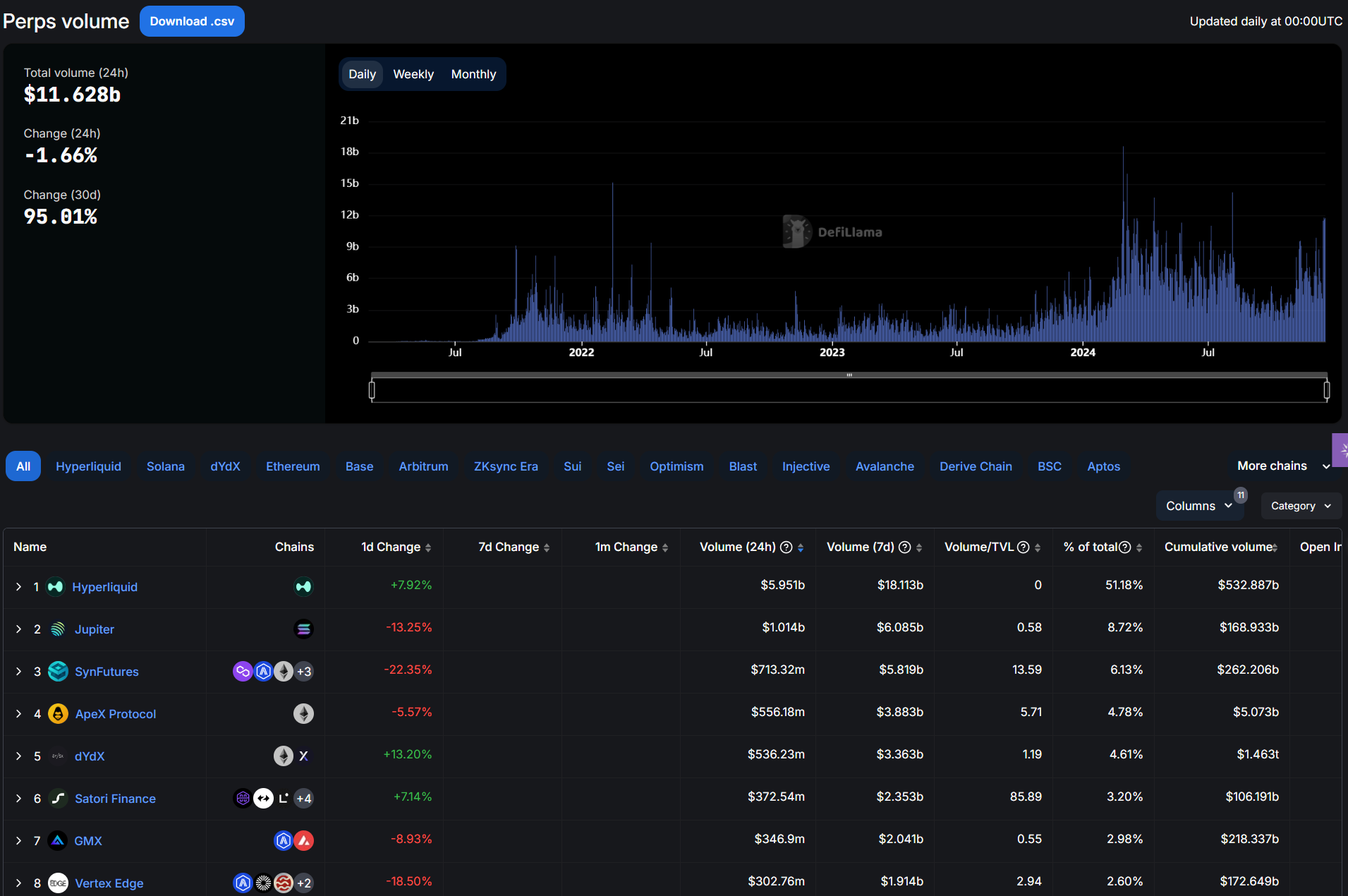The image size is (1348, 896).
Task: Click the Jupiter protocol logo icon
Action: [58, 629]
